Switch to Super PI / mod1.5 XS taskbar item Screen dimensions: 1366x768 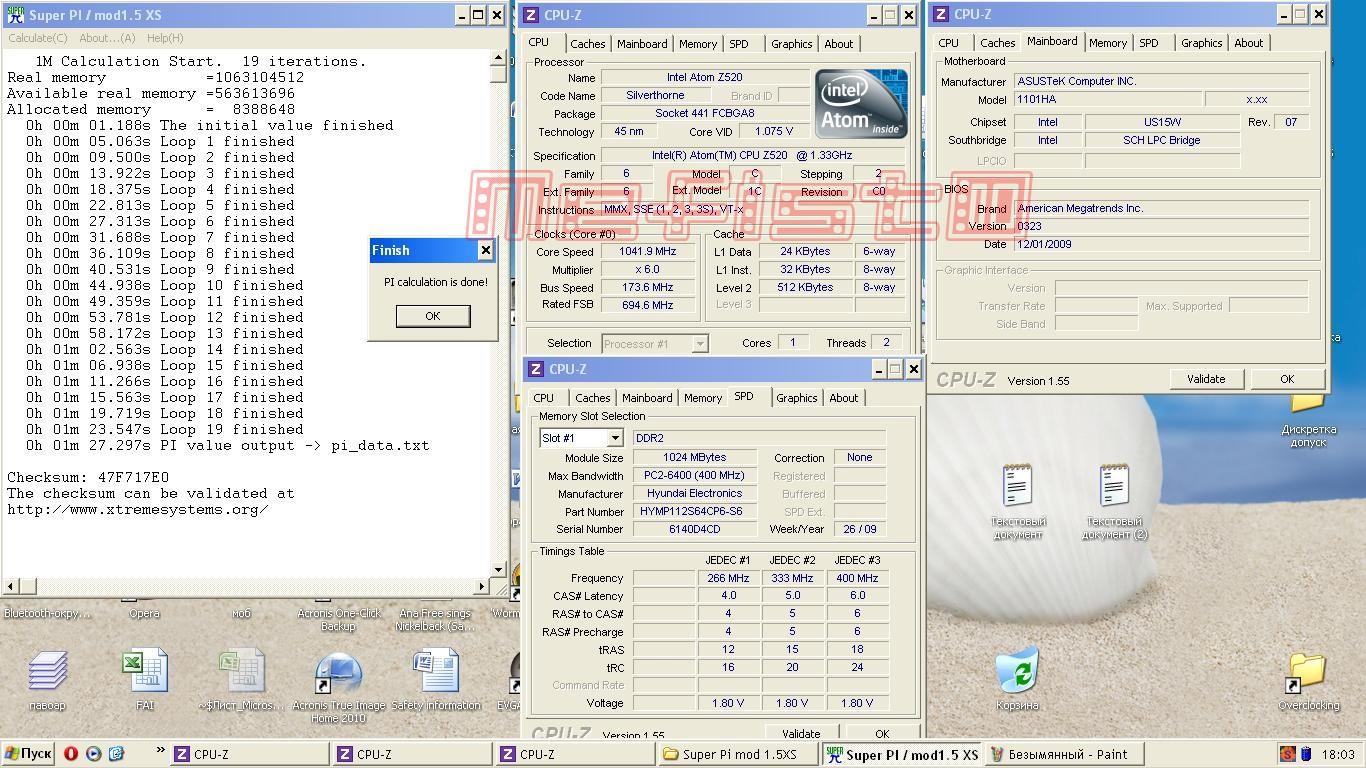click(x=902, y=755)
